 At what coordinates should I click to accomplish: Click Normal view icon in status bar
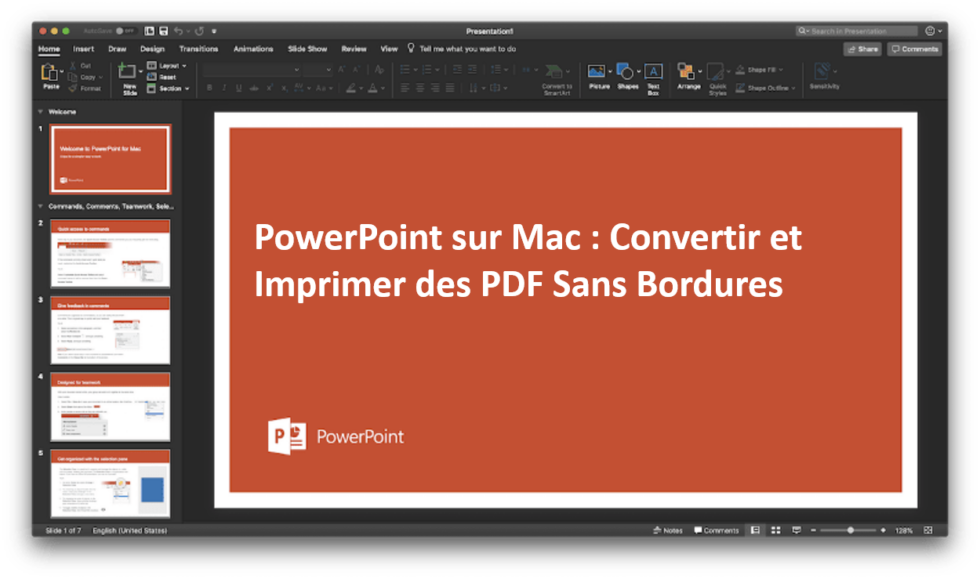755,530
